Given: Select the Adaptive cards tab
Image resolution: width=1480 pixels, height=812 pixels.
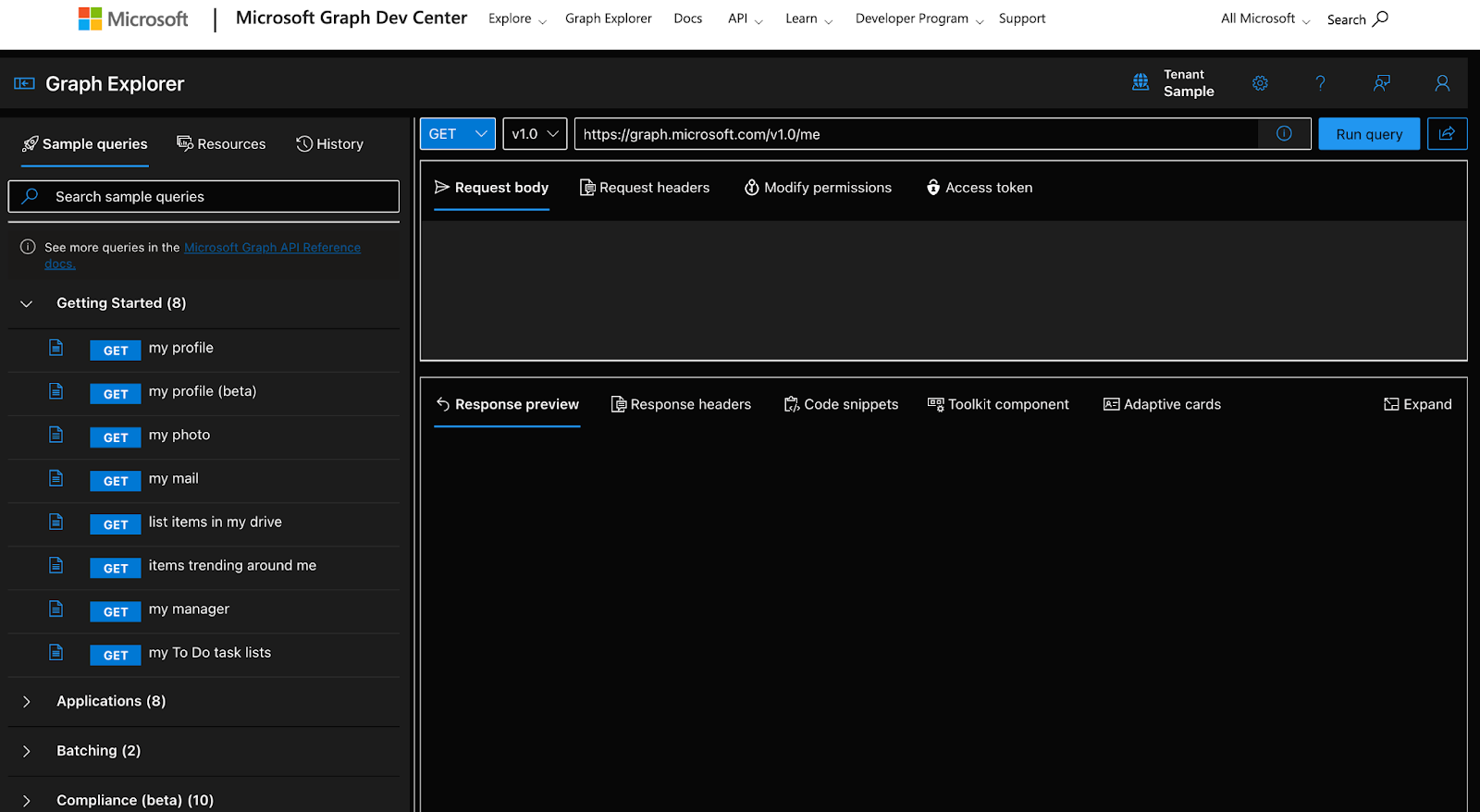Looking at the screenshot, I should 1162,404.
